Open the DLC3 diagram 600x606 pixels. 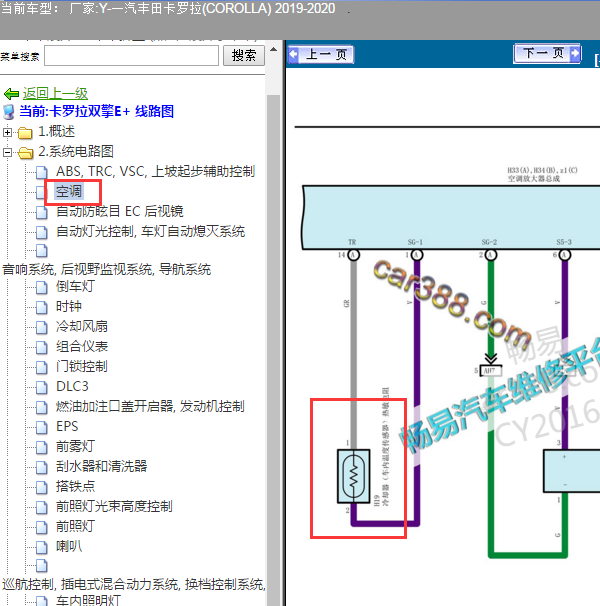pyautogui.click(x=72, y=386)
